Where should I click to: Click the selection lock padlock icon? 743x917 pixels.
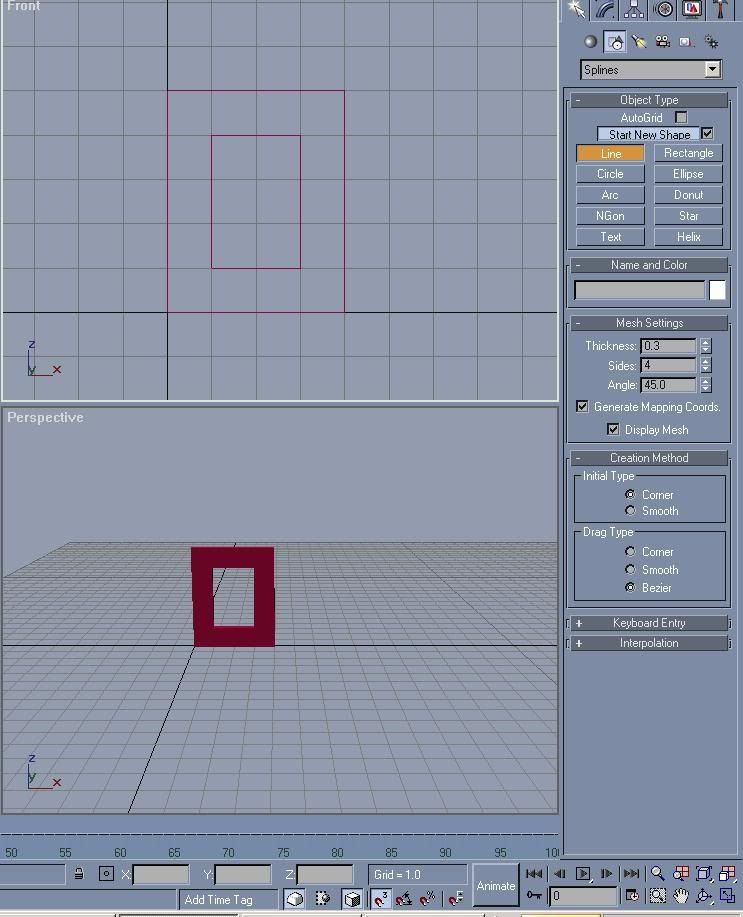point(78,874)
